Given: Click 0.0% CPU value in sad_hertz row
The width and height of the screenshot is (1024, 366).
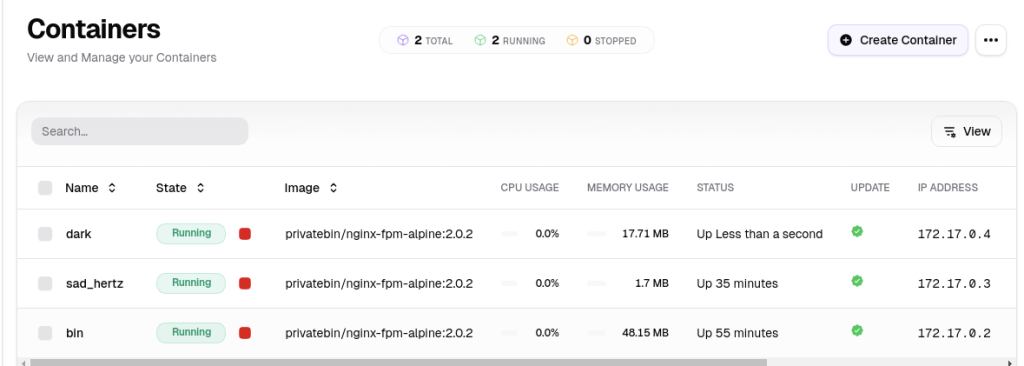Looking at the screenshot, I should point(547,284).
